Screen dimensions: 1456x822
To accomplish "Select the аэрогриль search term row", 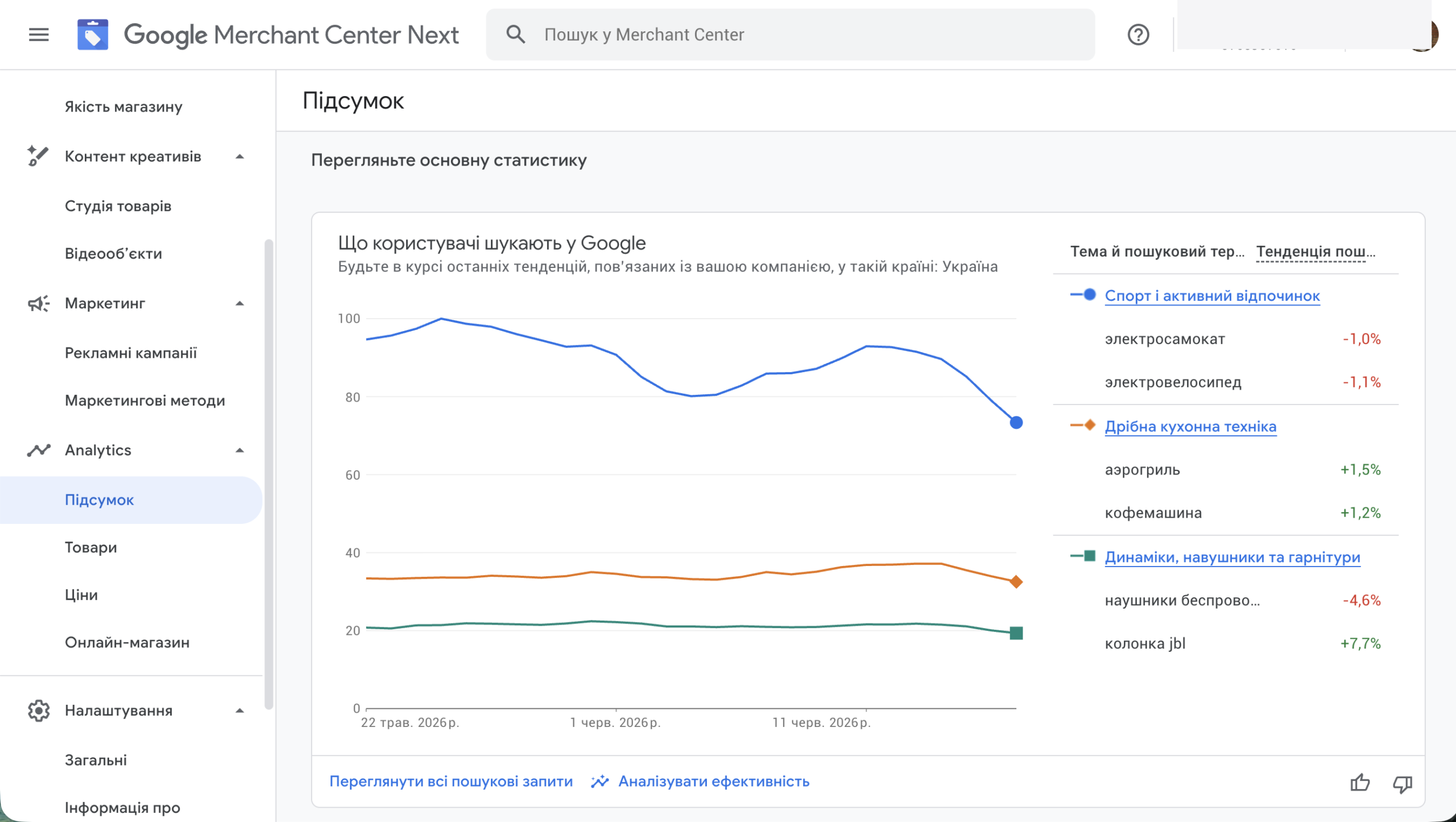I will coord(1226,470).
